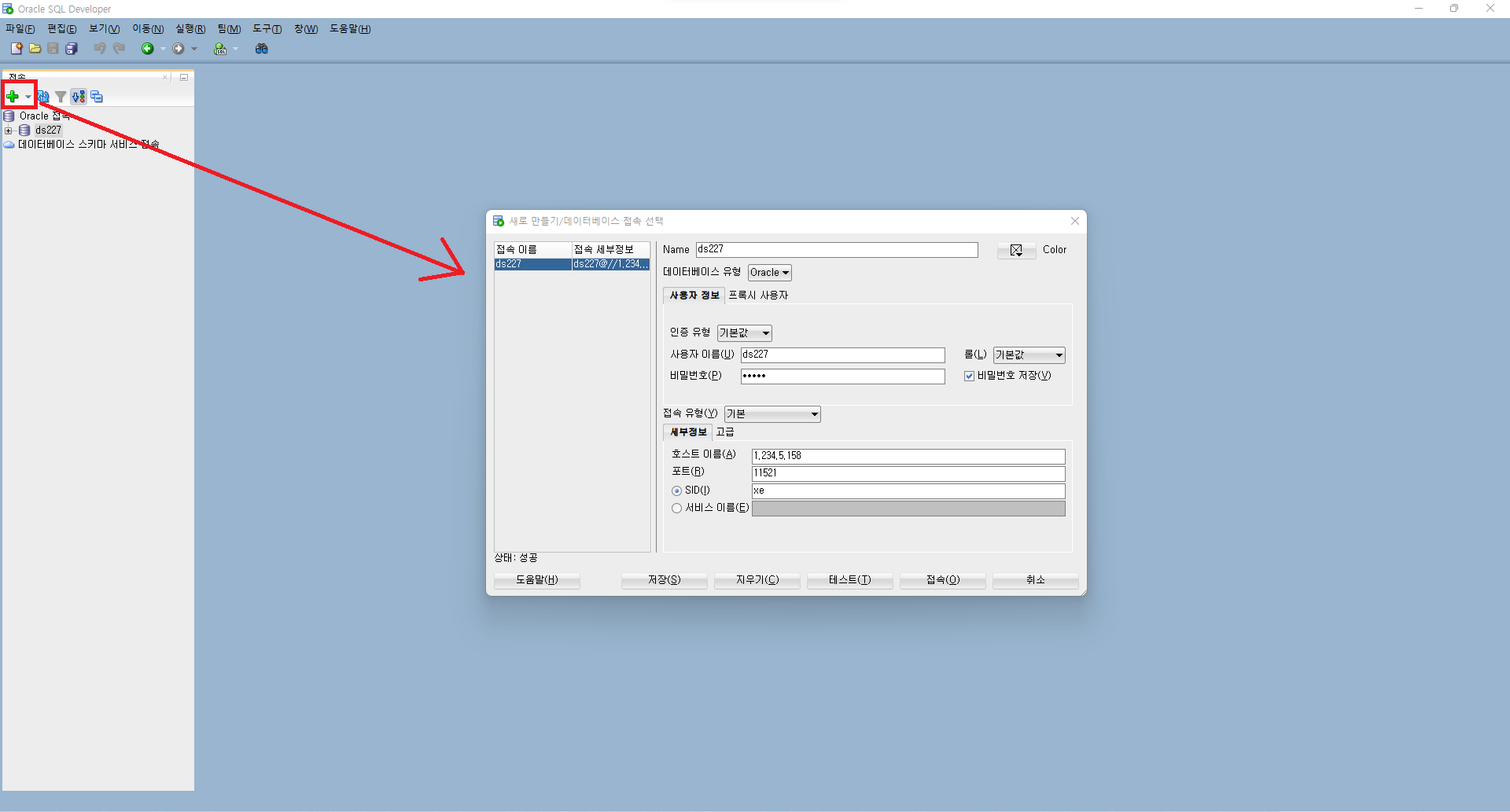Image resolution: width=1510 pixels, height=812 pixels.
Task: Expand the ds227 tree node
Action: 9,130
